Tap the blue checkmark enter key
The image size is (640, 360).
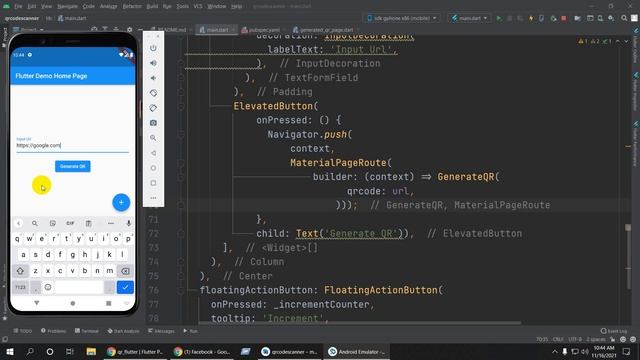(125, 287)
